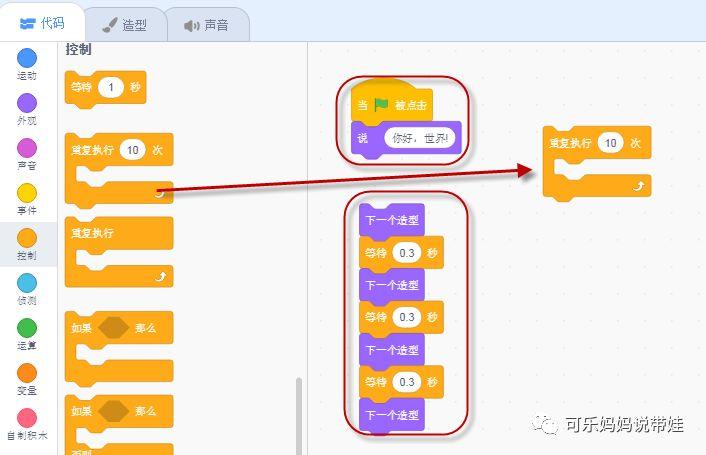Select the 控制 (Control) orange category circle
Image resolution: width=706 pixels, height=455 pixels.
click(x=27, y=238)
